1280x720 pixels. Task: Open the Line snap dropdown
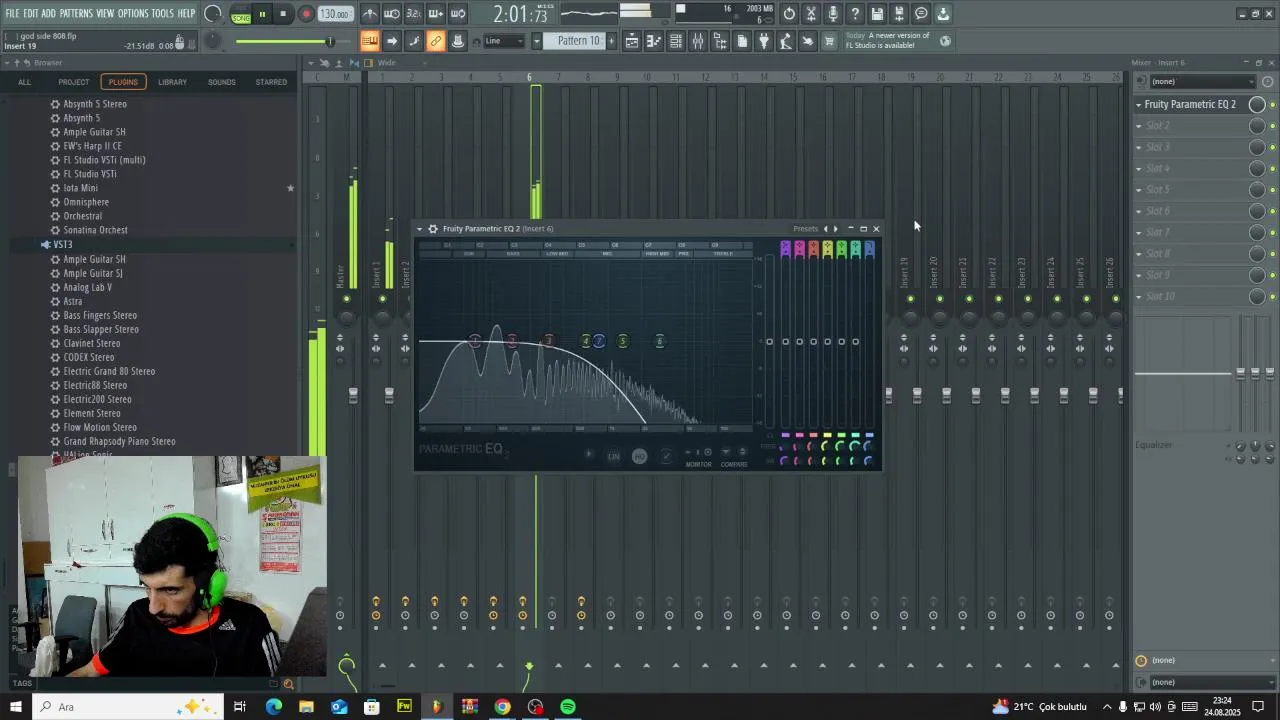(504, 41)
